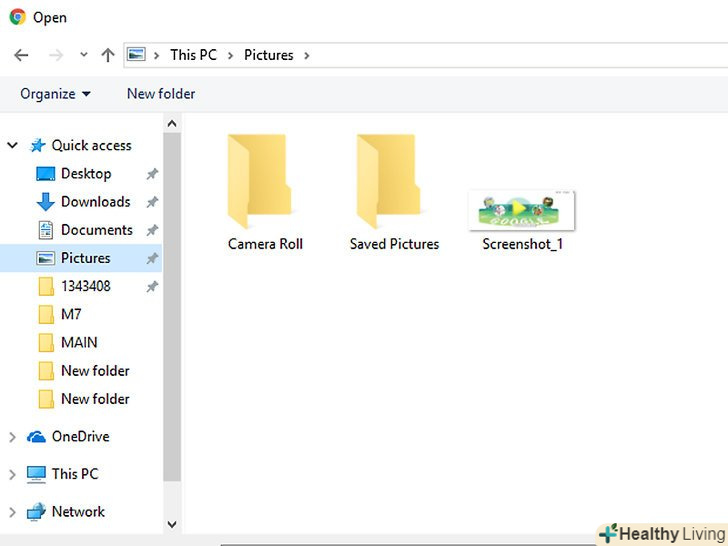The image size is (728, 546).
Task: Select Quick access star icon
Action: click(x=38, y=145)
